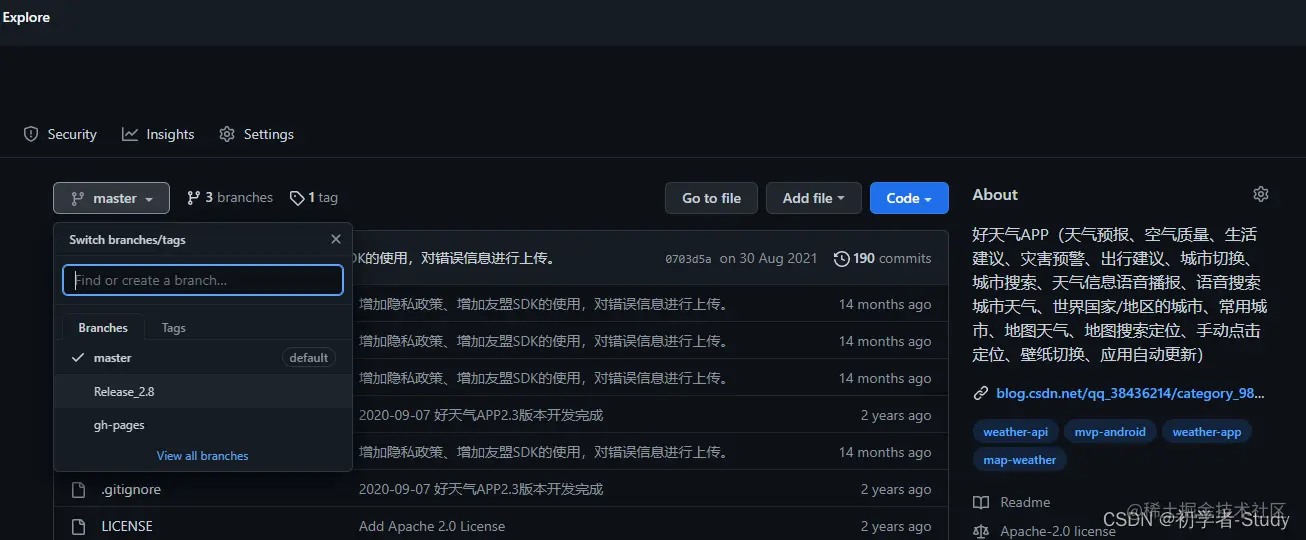Open the About settings gear icon
Image resolution: width=1306 pixels, height=540 pixels.
pos(1261,194)
